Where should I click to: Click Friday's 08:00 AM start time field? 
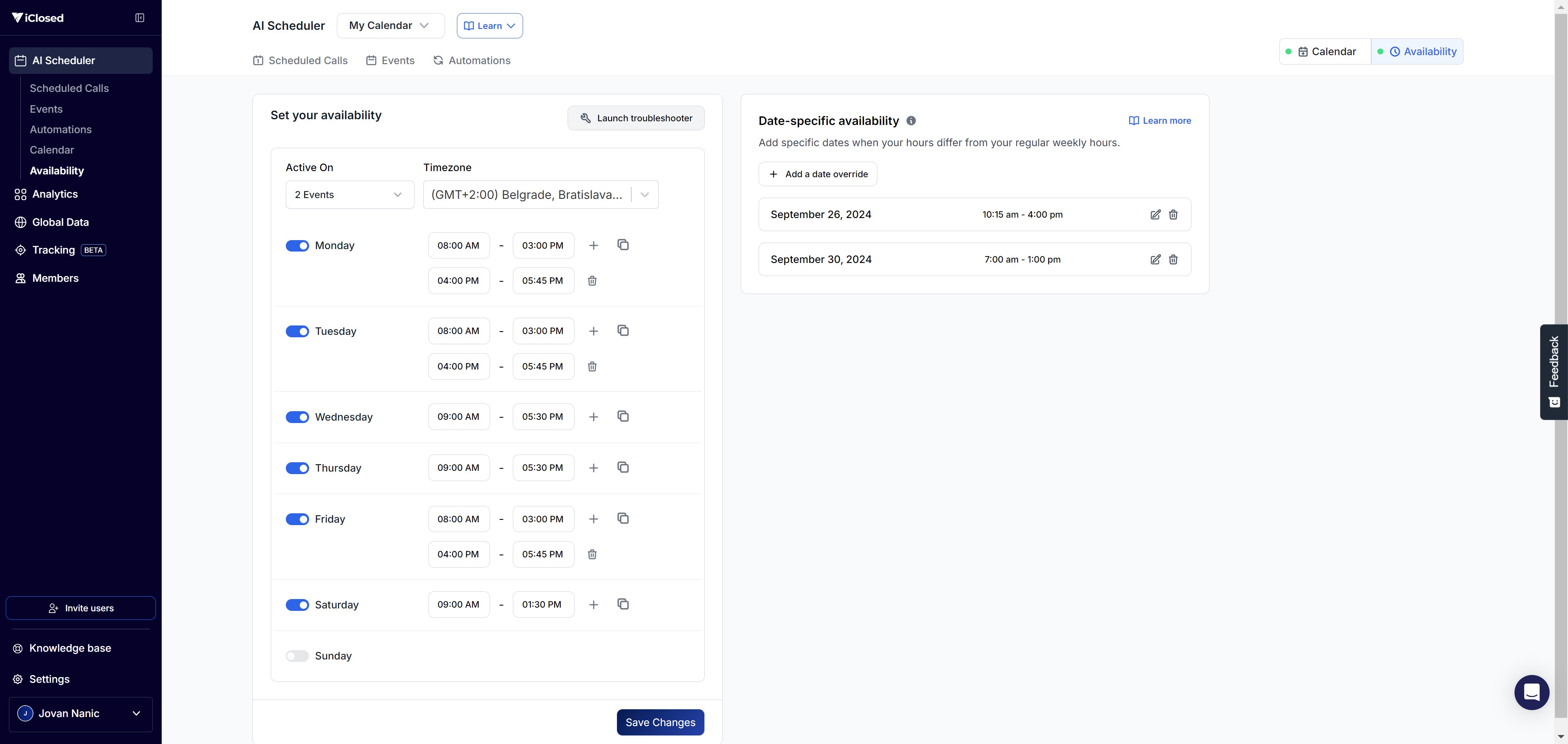pos(458,519)
